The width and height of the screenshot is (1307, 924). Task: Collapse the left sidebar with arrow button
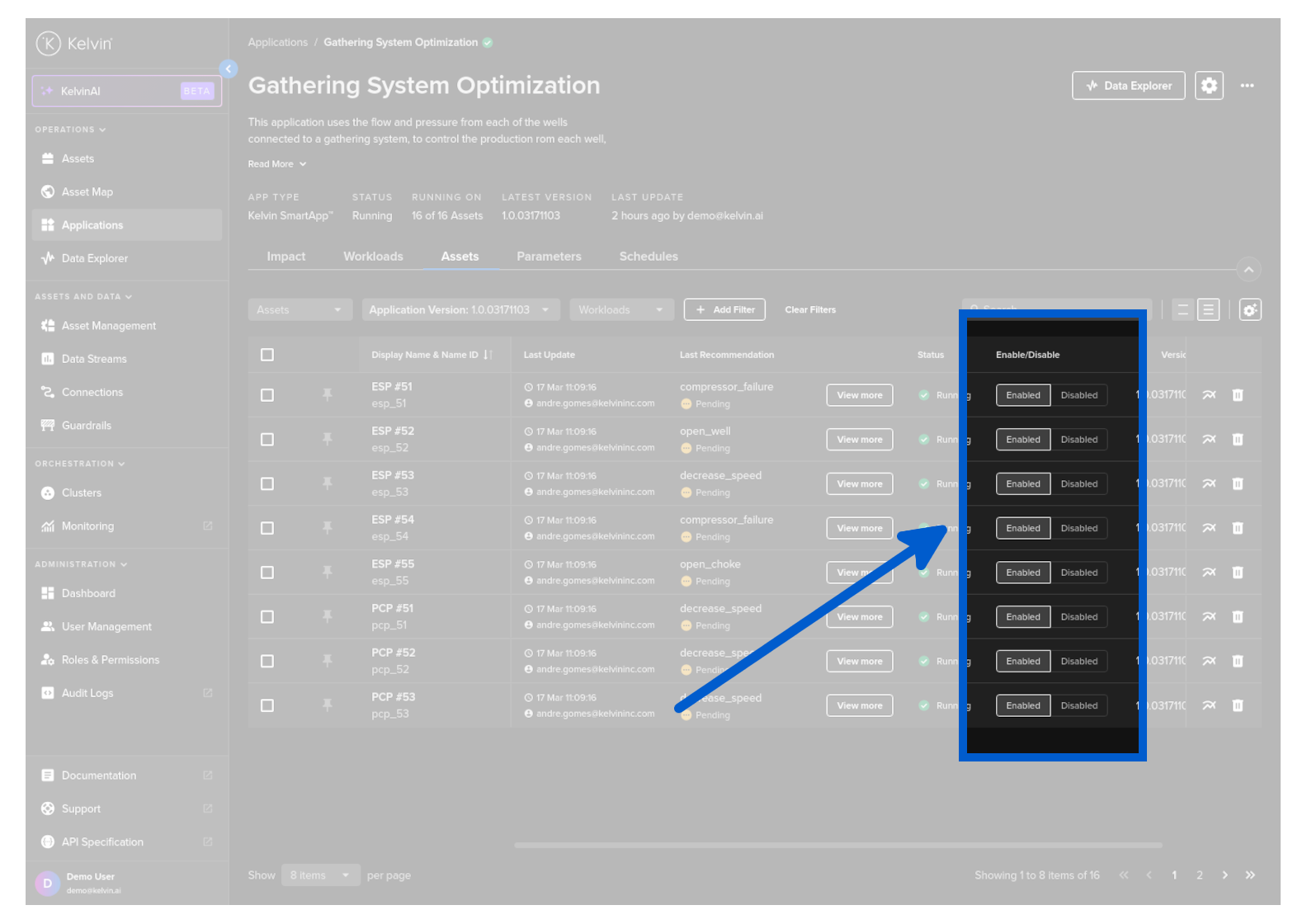pyautogui.click(x=229, y=69)
